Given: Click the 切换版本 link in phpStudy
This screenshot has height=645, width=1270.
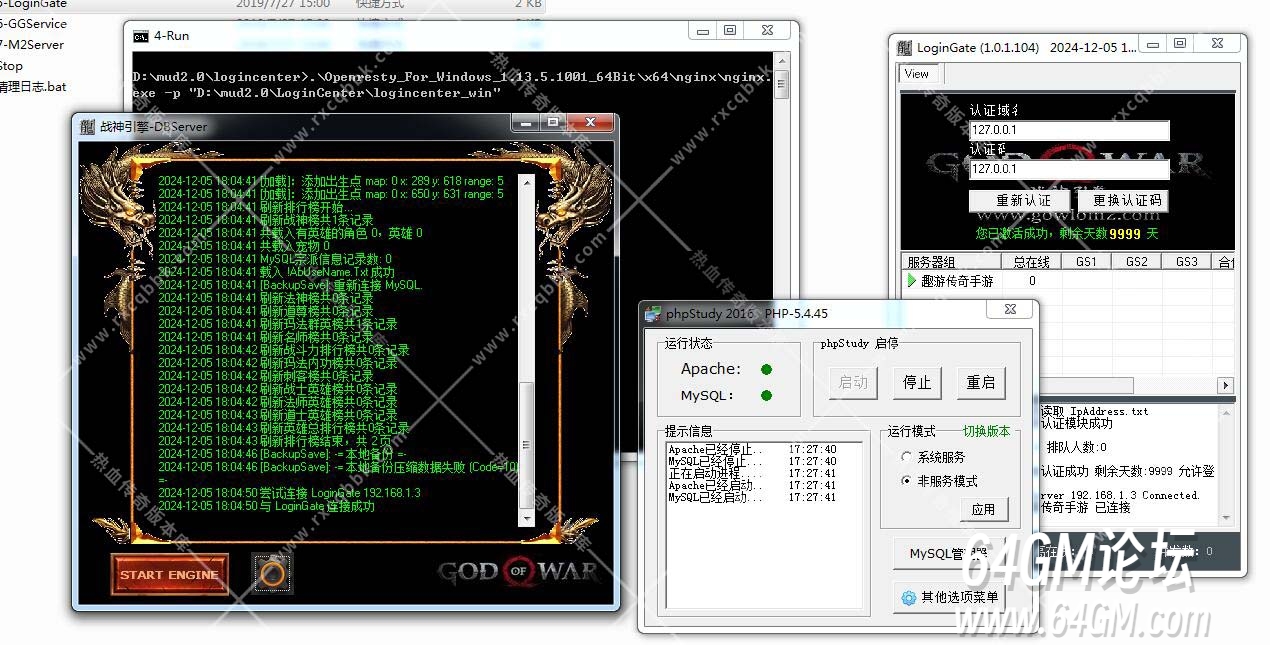Looking at the screenshot, I should pos(986,431).
